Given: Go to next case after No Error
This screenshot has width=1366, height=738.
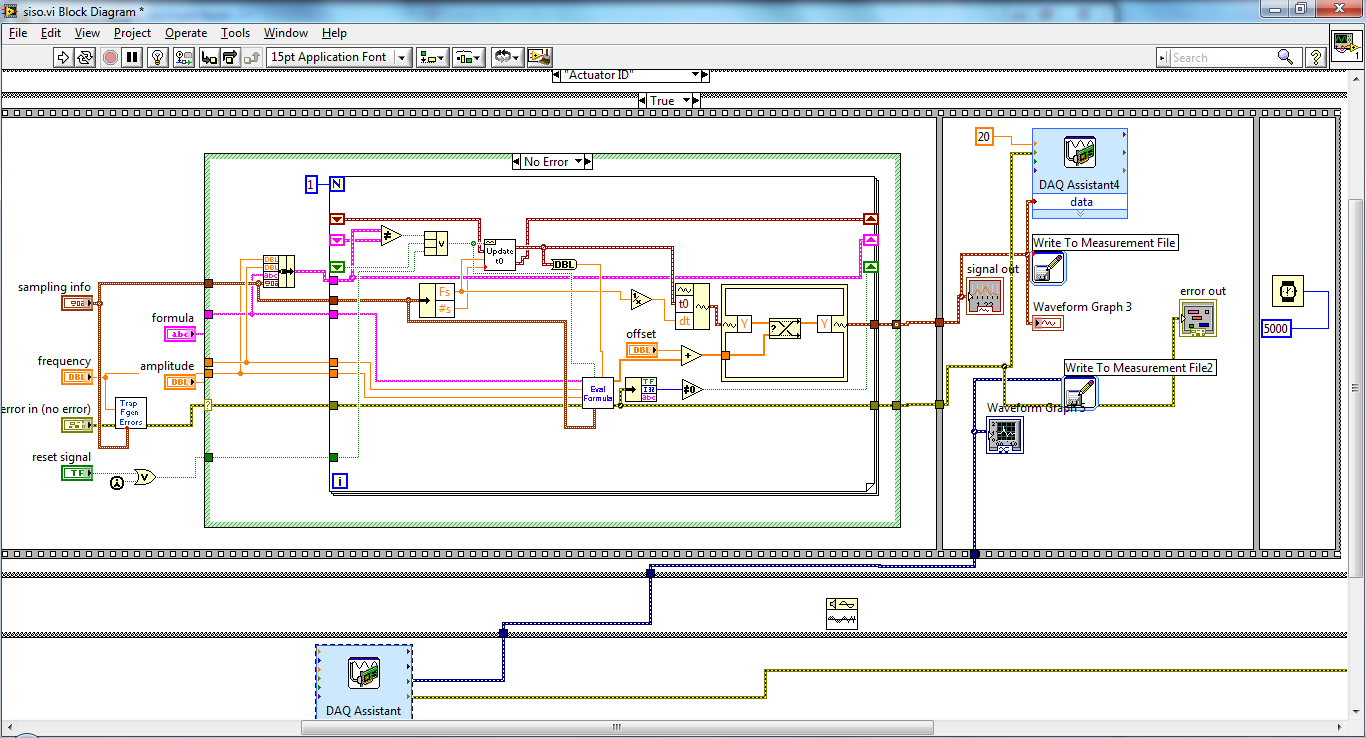Looking at the screenshot, I should pyautogui.click(x=588, y=161).
